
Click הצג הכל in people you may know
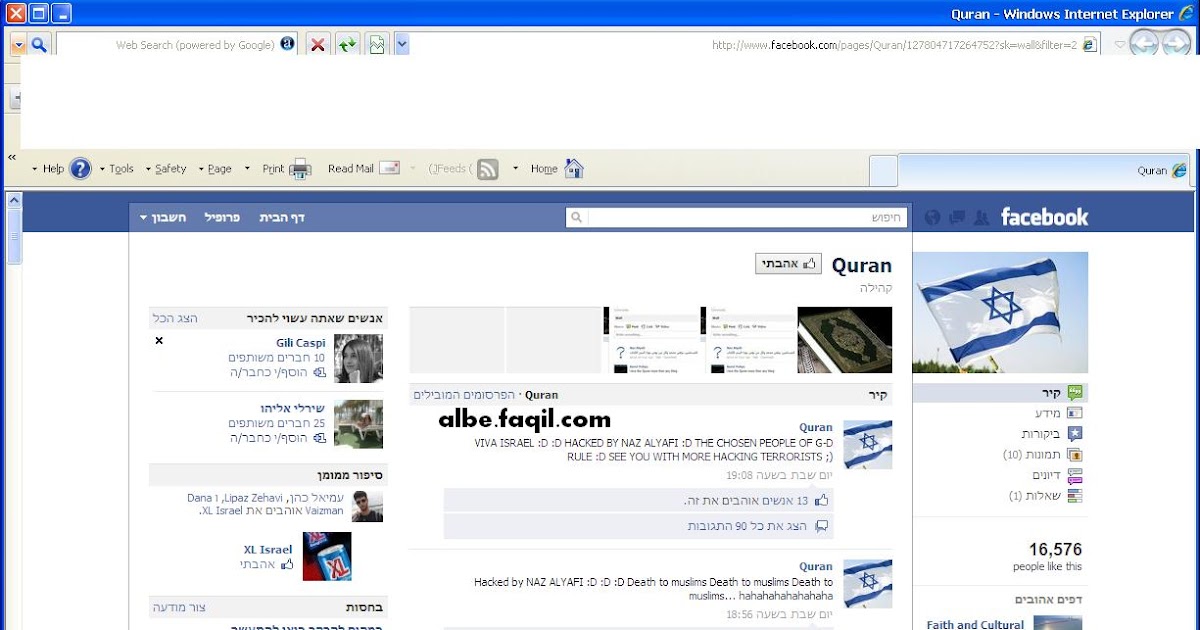coord(175,318)
